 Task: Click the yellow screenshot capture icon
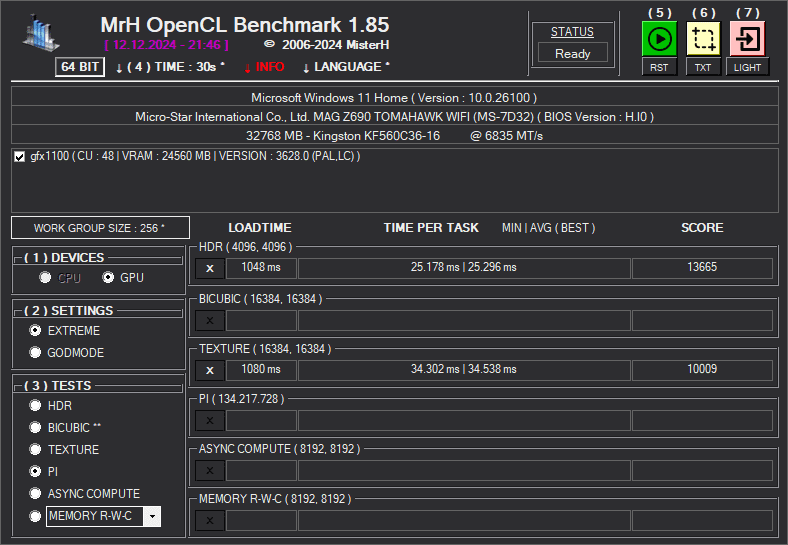point(703,39)
